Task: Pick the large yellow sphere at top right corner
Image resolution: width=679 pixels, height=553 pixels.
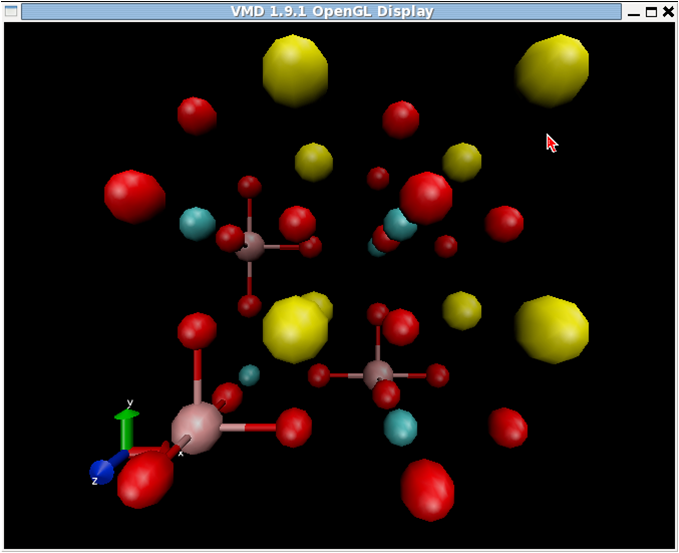Action: click(552, 71)
